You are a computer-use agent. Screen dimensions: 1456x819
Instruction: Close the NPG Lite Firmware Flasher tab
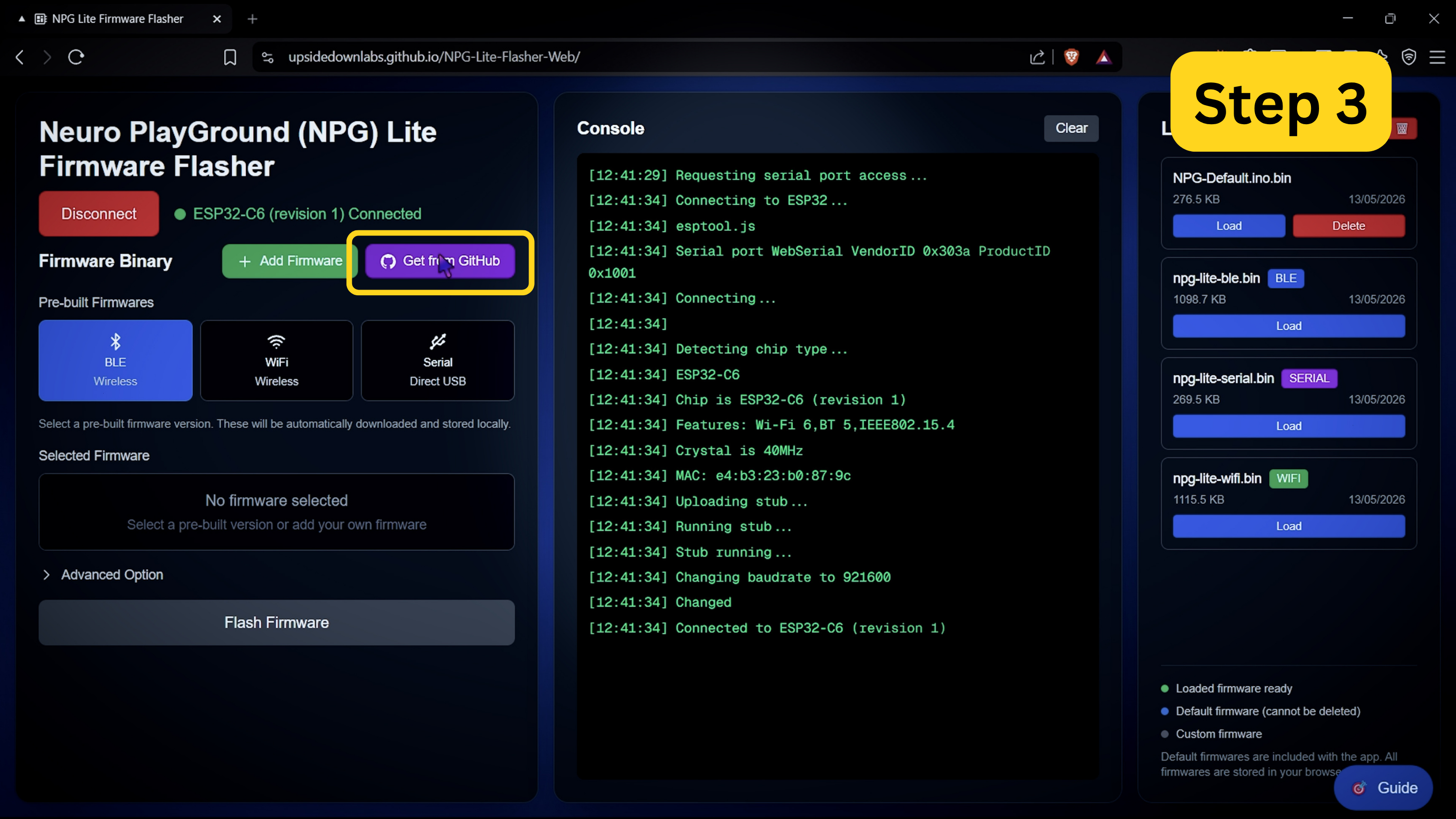pos(217,19)
